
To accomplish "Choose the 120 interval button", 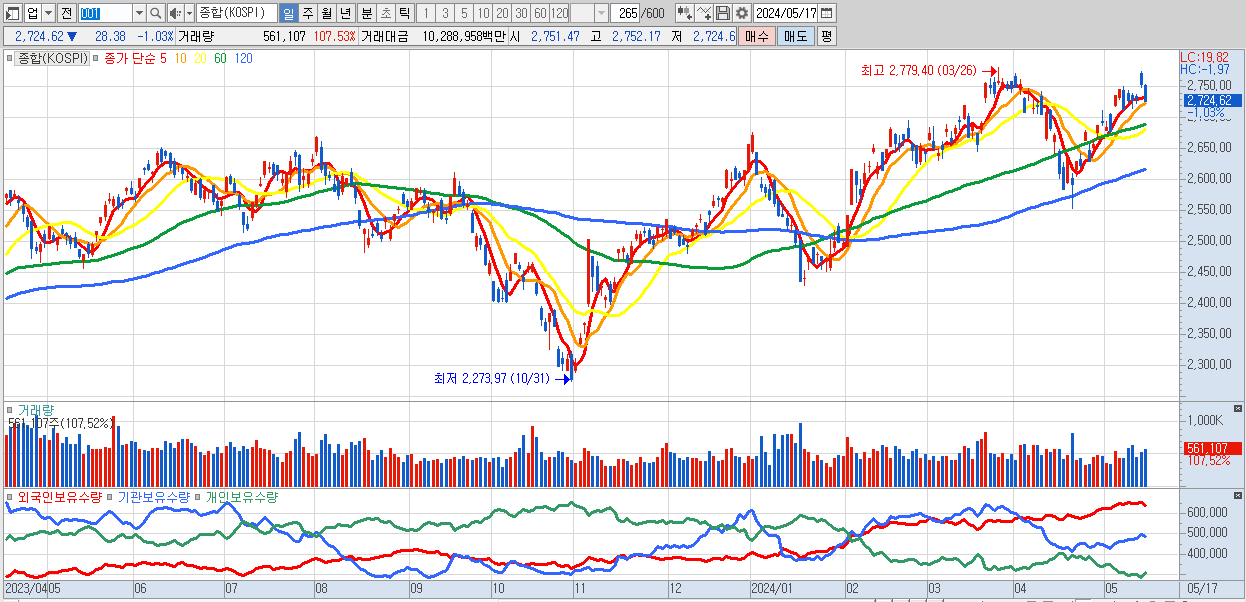I will [559, 13].
